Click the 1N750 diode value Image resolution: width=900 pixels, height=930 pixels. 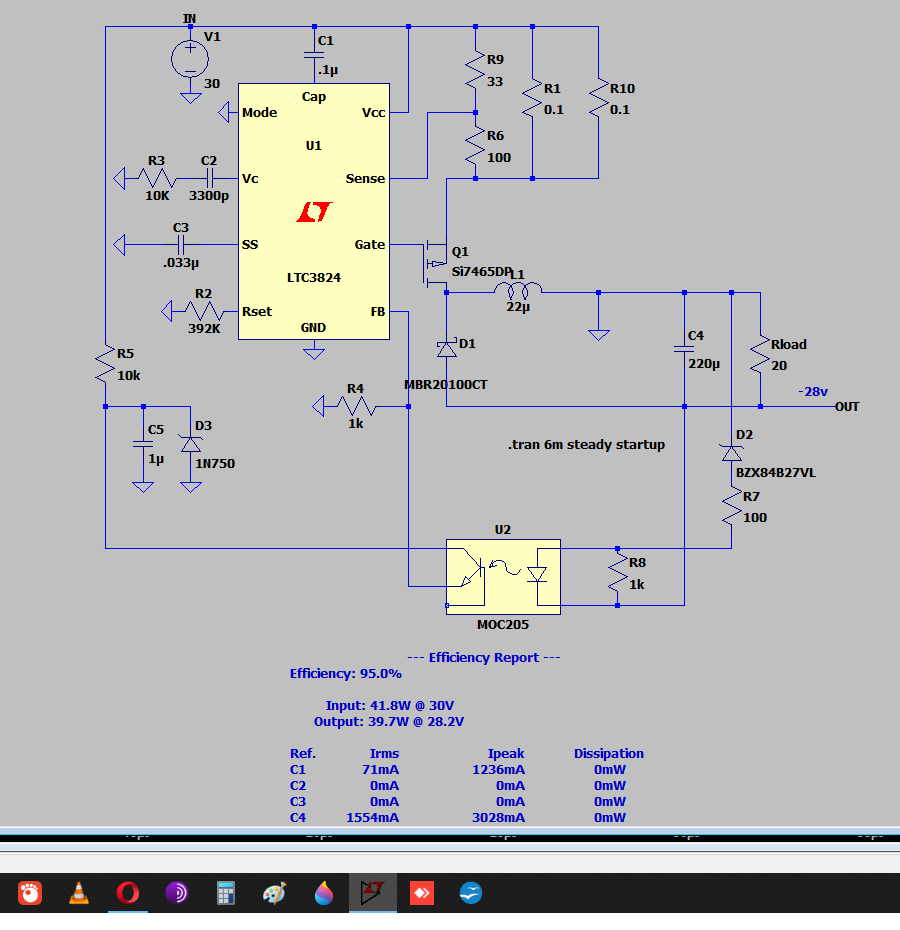pos(215,463)
